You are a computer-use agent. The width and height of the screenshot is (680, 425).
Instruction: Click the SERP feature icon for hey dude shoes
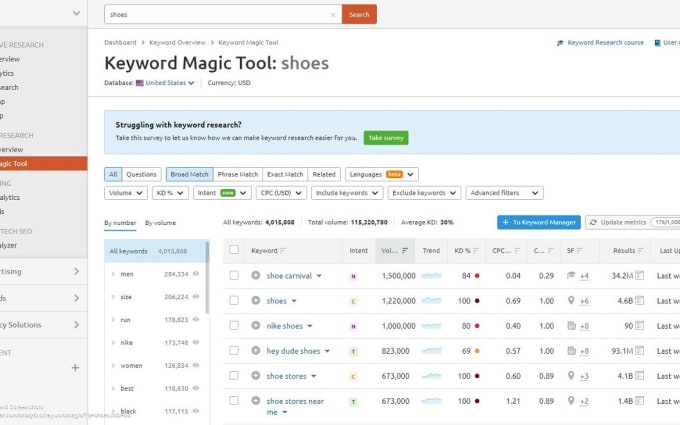(571, 350)
